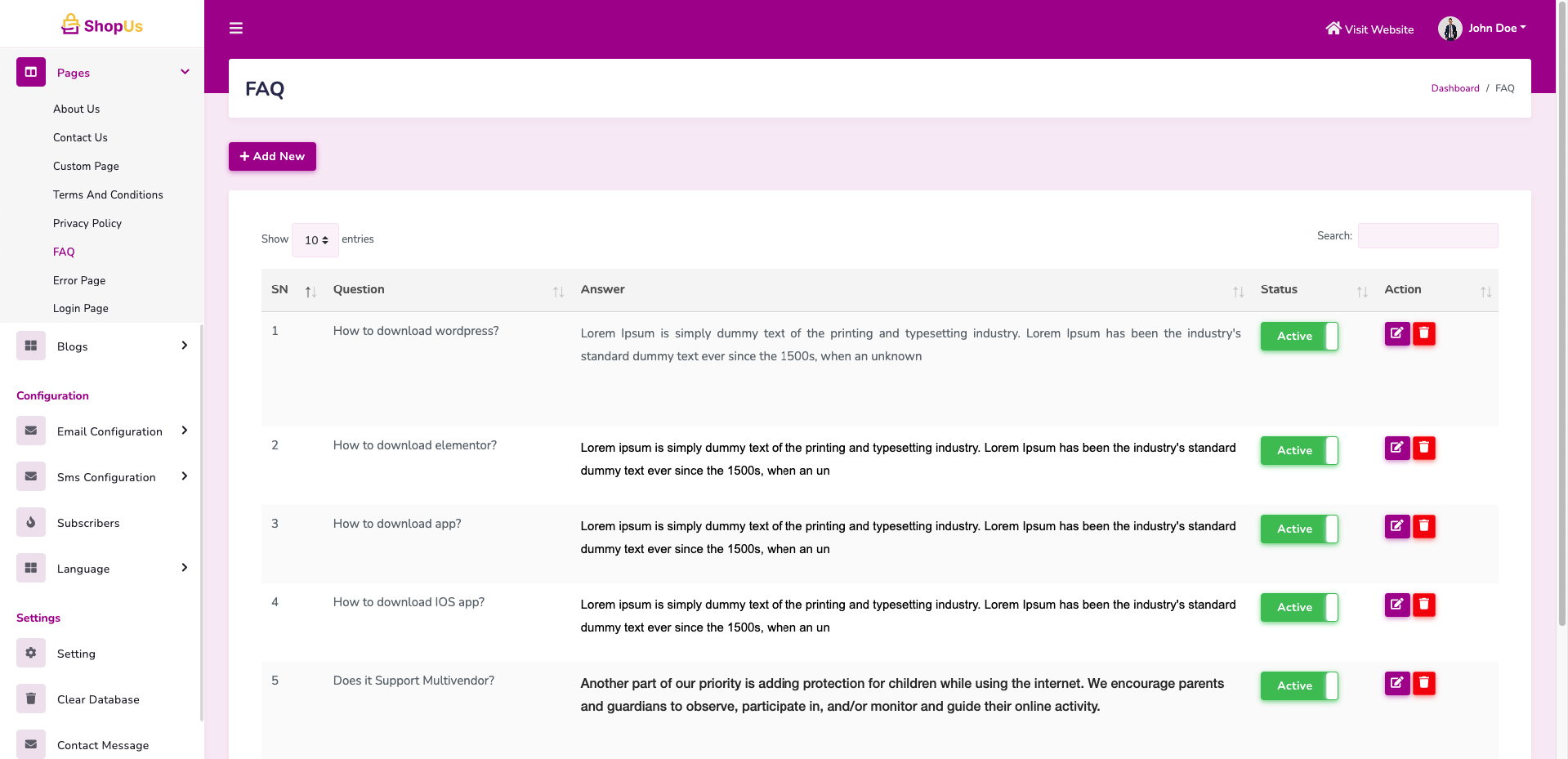
Task: Click the Search input field
Action: (x=1427, y=236)
